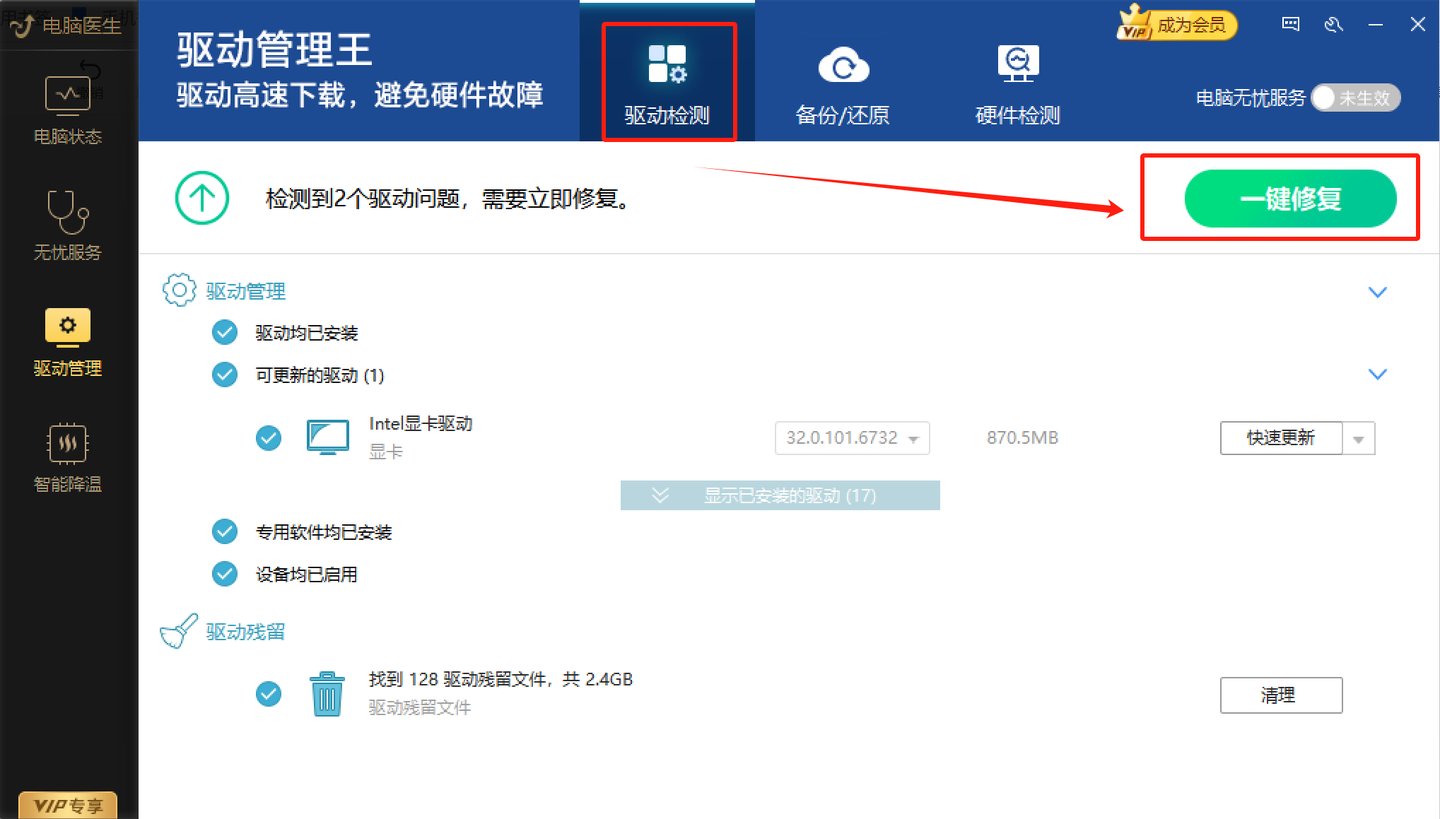
Task: Click the 一键修复 green button
Action: [x=1290, y=198]
